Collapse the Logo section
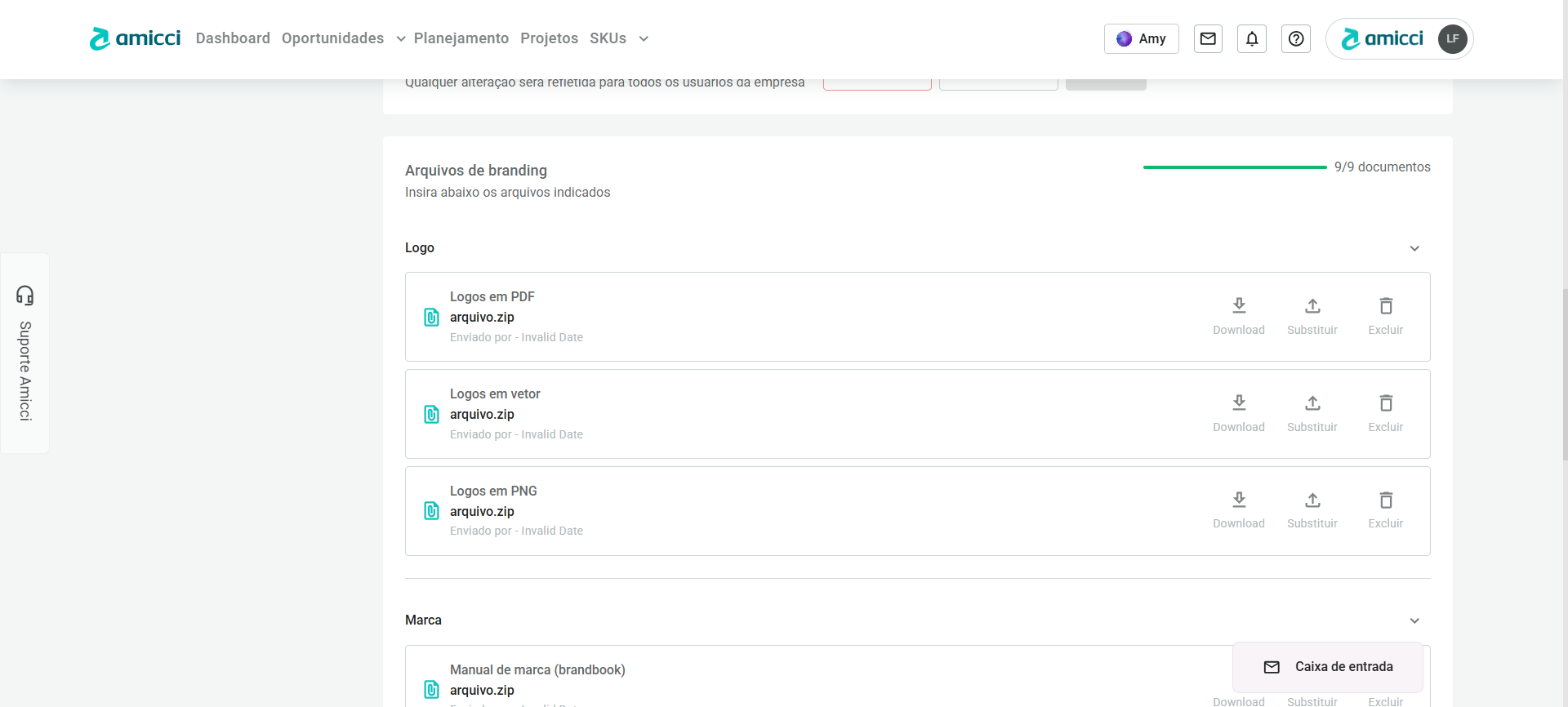1568x707 pixels. [x=1414, y=248]
